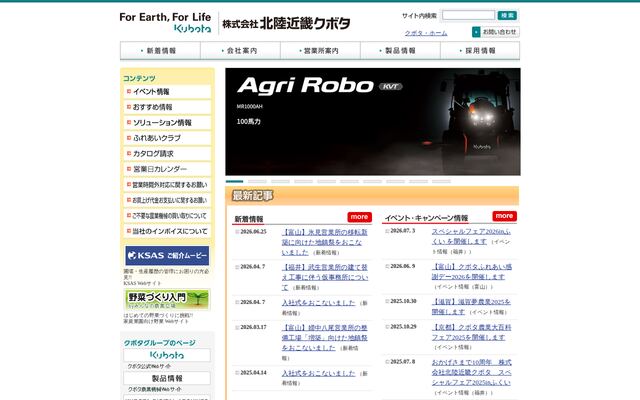
Task: Click the Kubota For Earth For Life logo
Action: 165,22
